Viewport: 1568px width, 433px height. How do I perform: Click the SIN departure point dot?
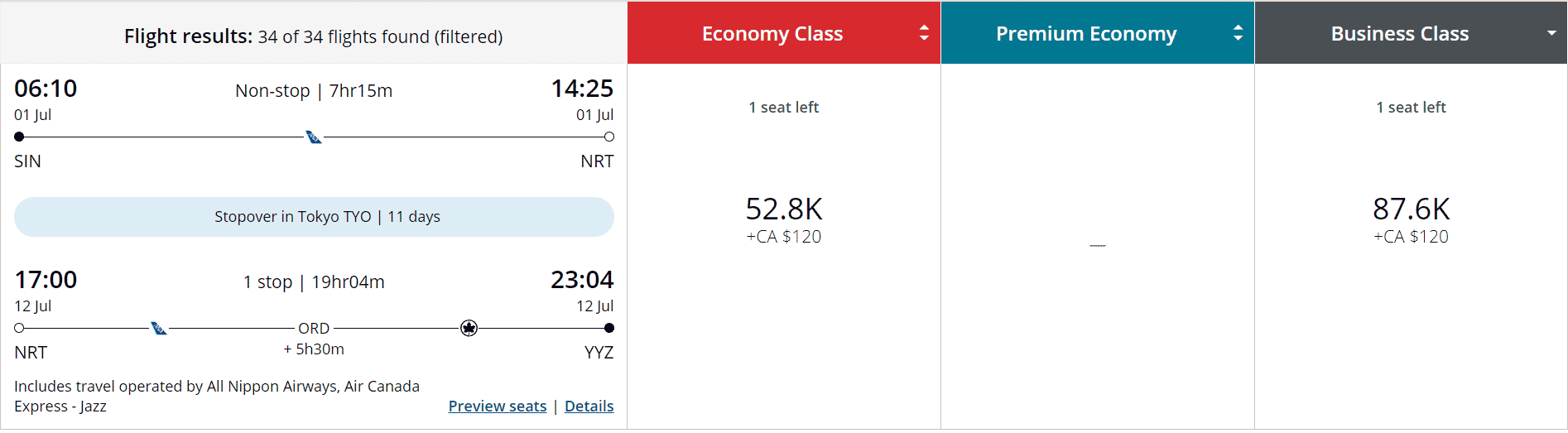[19, 137]
